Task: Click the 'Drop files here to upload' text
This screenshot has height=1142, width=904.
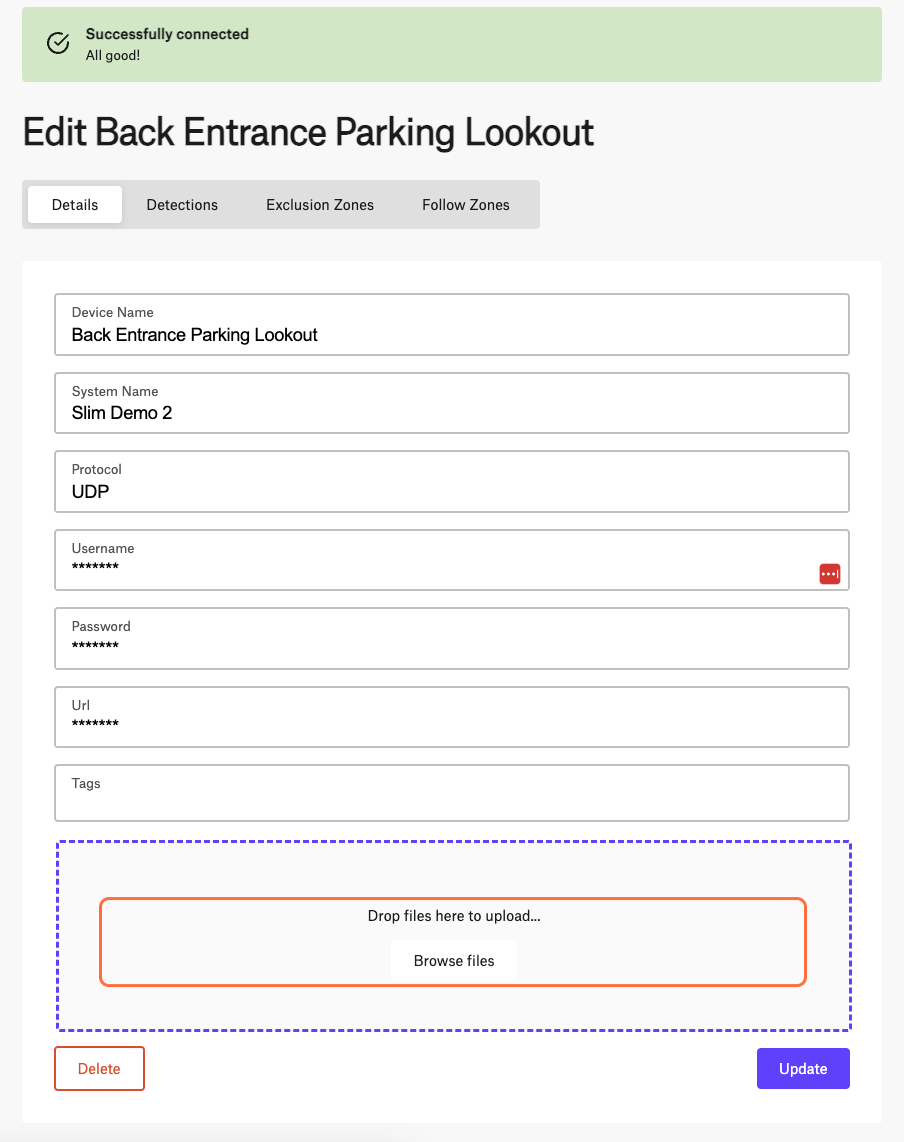Action: (x=454, y=915)
